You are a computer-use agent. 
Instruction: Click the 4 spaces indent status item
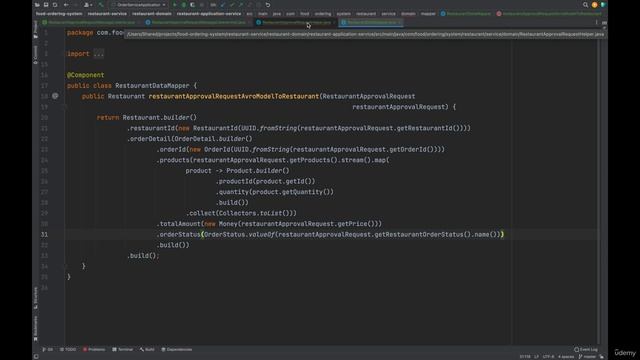coord(566,357)
